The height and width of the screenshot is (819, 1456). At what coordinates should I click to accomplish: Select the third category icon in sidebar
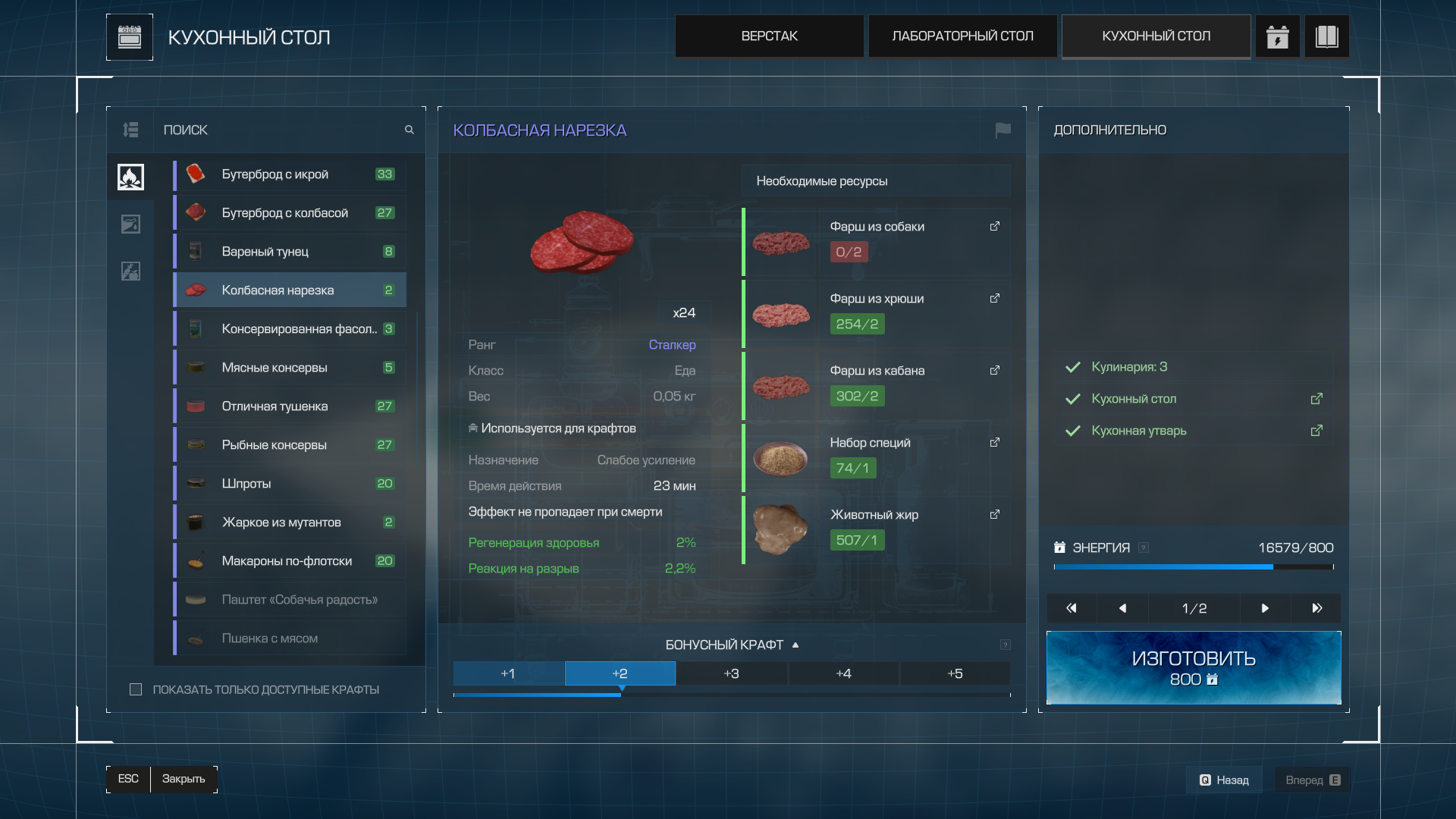pyautogui.click(x=130, y=271)
